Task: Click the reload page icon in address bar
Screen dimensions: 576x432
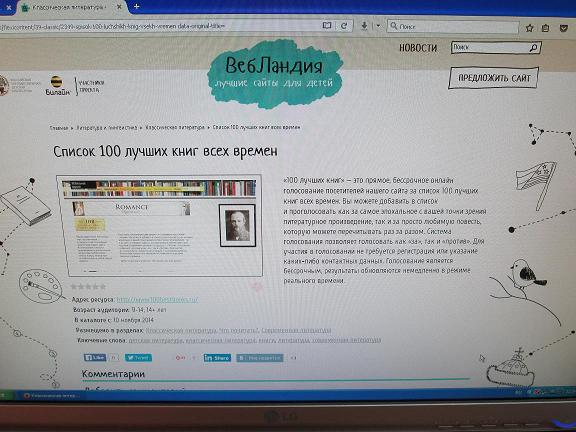Action: pos(344,26)
